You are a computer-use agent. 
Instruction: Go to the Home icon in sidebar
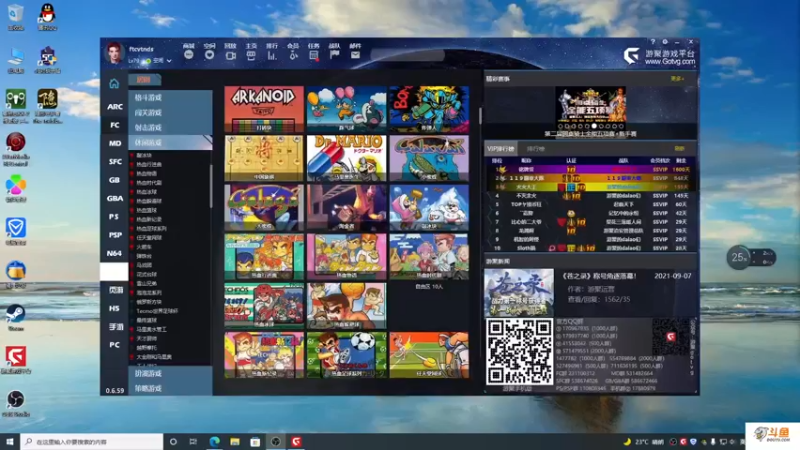pos(114,83)
